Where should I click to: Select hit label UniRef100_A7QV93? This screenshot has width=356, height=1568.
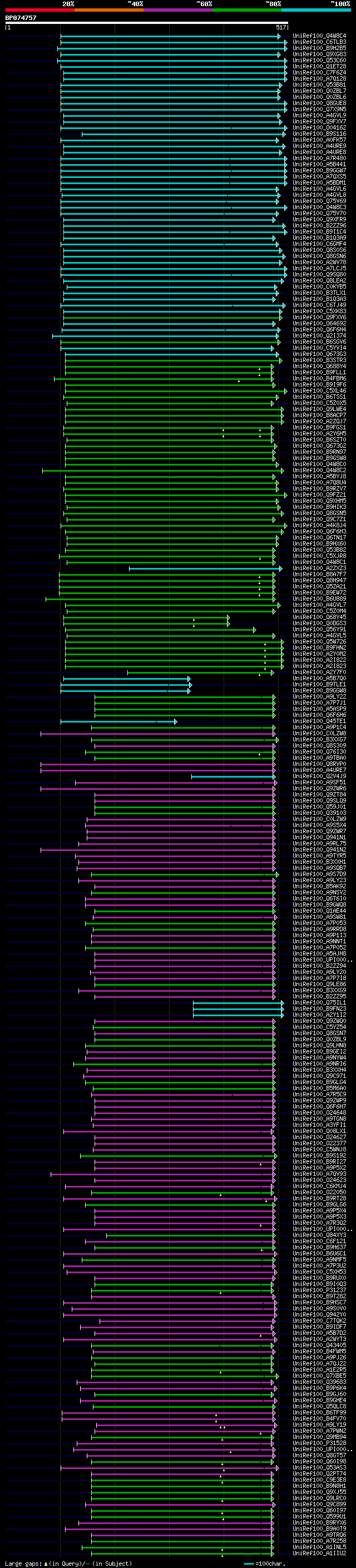[319, 1174]
